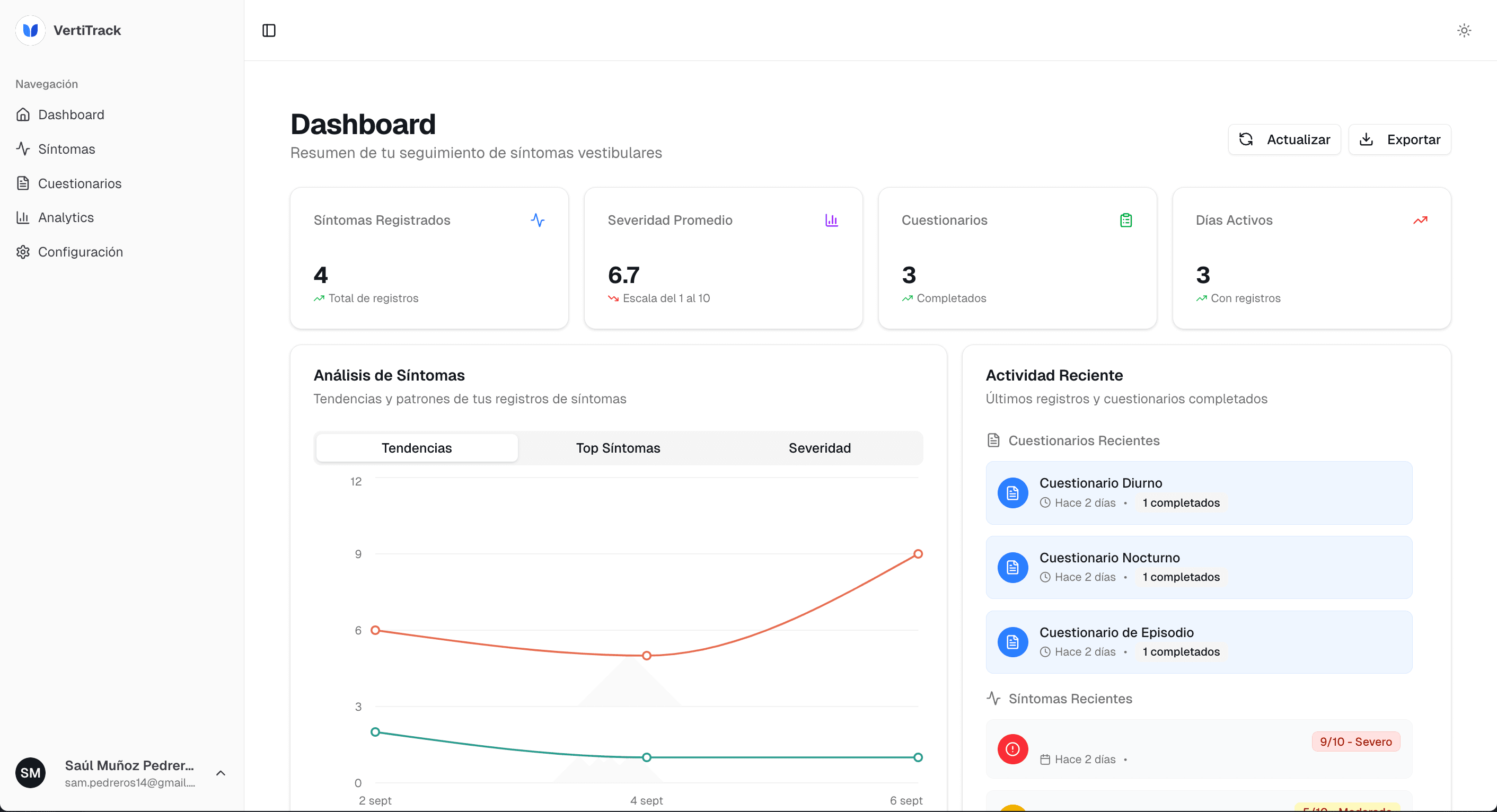Open Configuración via the gear icon
Screen dimensions: 1497x812
click(x=23, y=252)
